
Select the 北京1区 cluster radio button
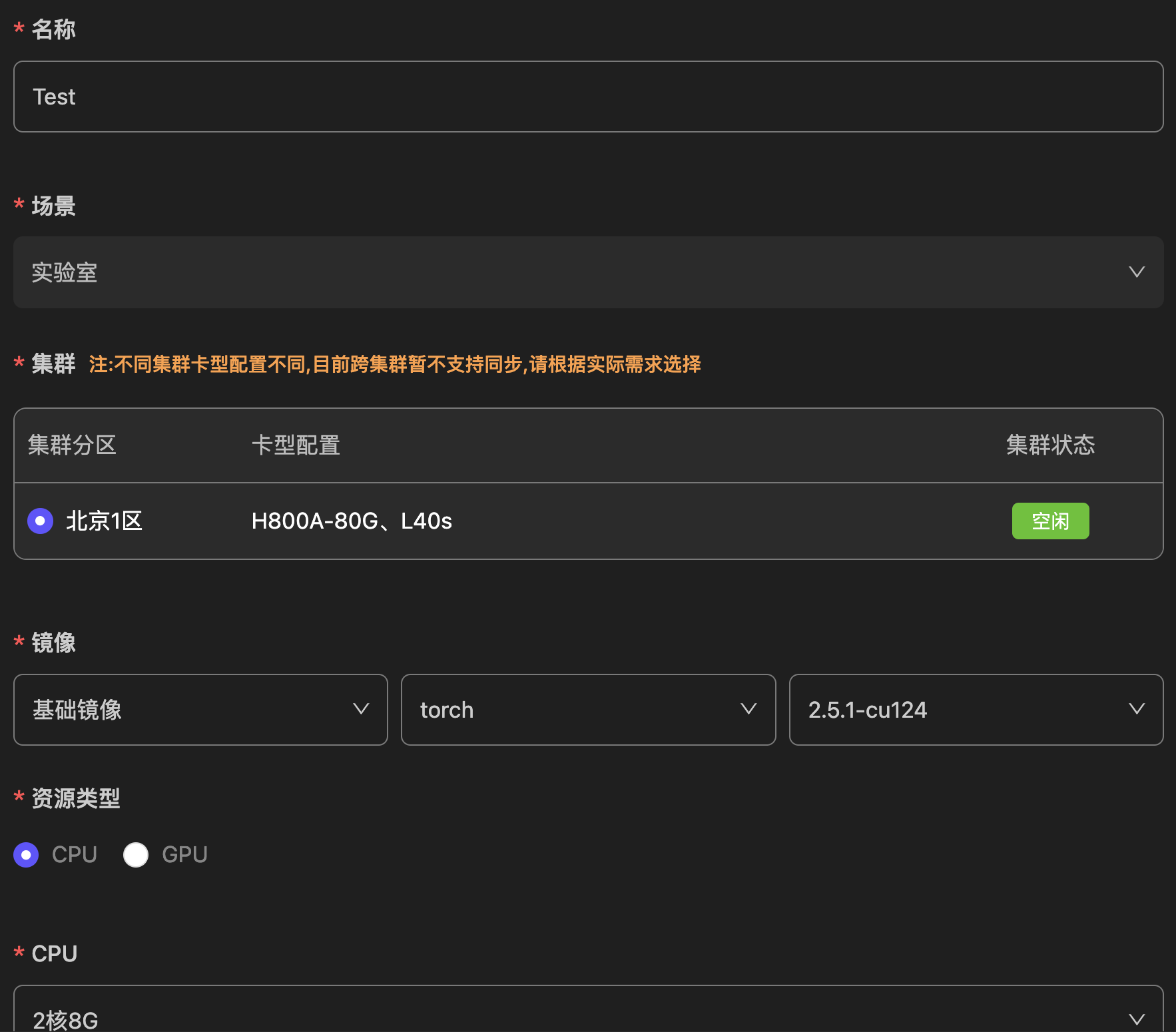click(40, 521)
